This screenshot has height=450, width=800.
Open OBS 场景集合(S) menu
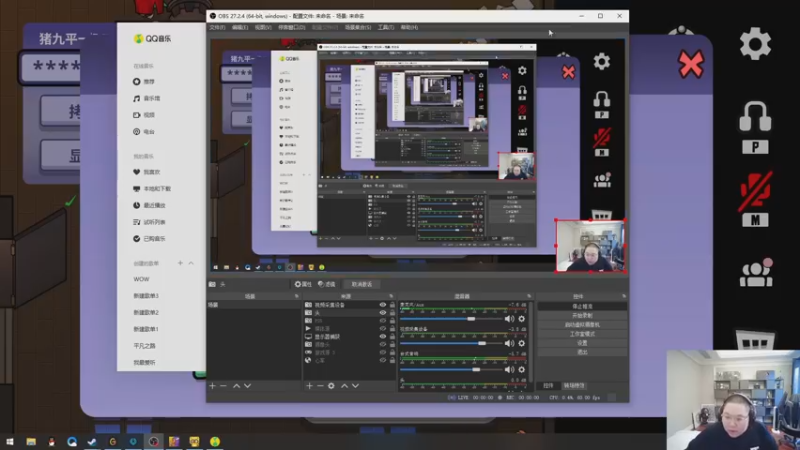point(358,28)
